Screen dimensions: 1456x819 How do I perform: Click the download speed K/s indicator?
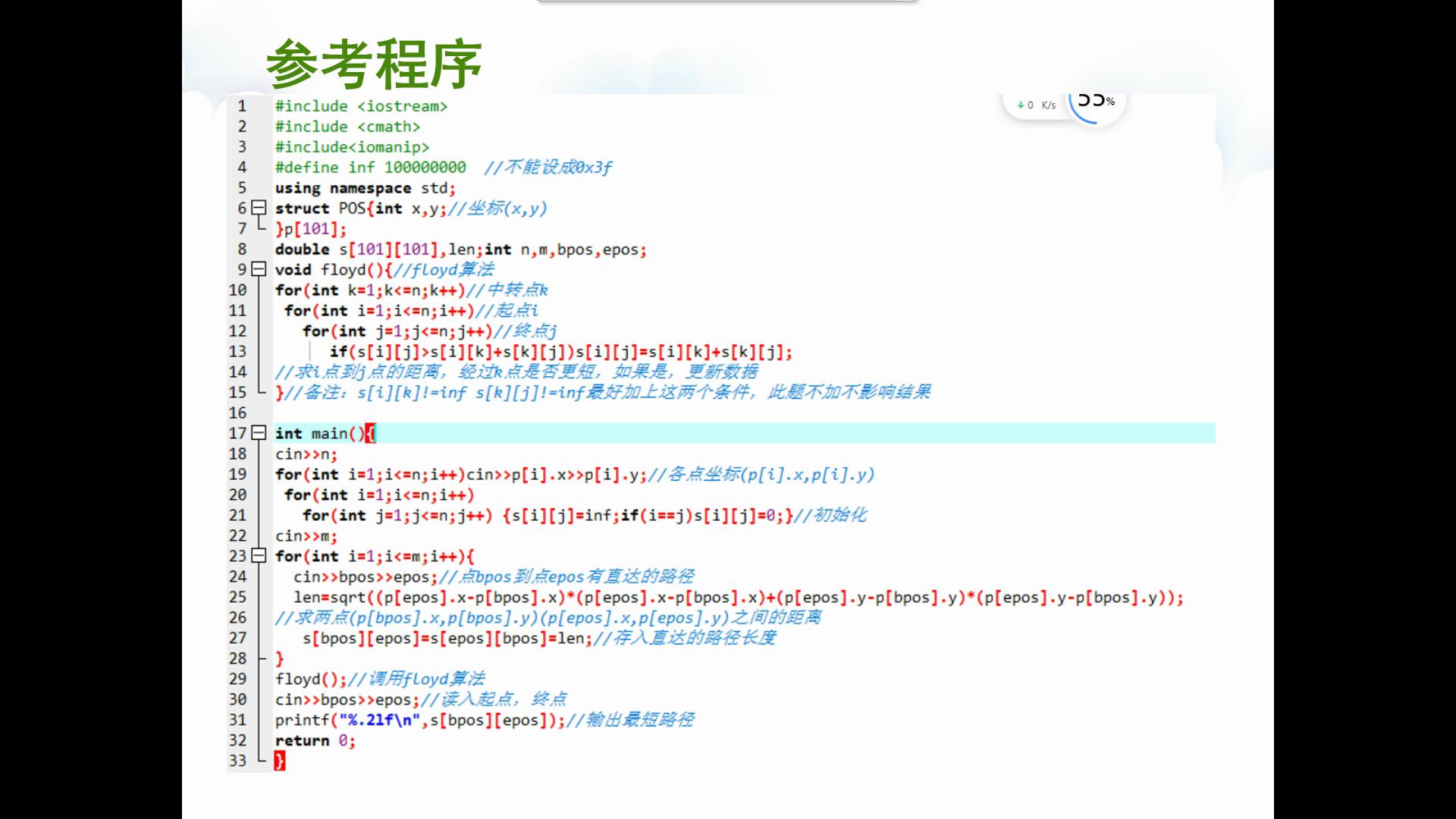click(1048, 105)
